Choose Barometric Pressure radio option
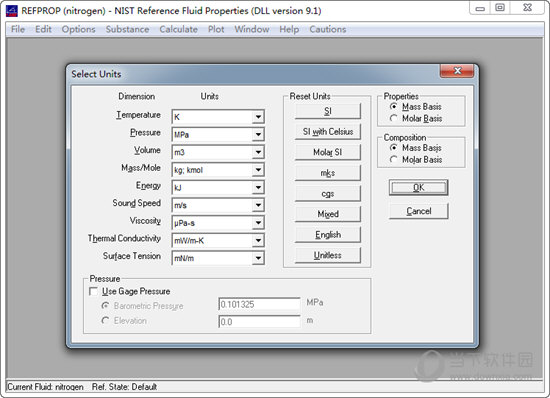 coord(105,306)
